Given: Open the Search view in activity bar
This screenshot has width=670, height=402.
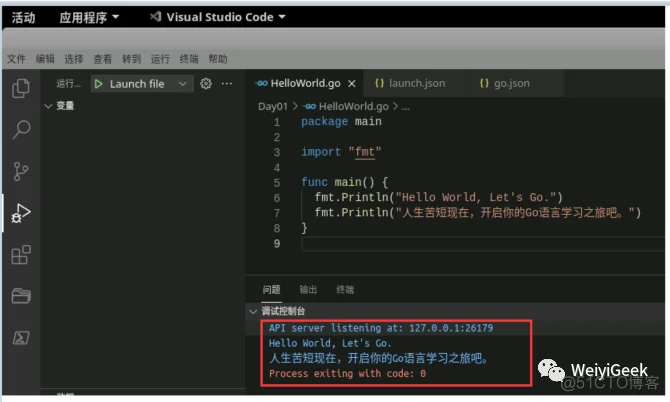Looking at the screenshot, I should 21,129.
